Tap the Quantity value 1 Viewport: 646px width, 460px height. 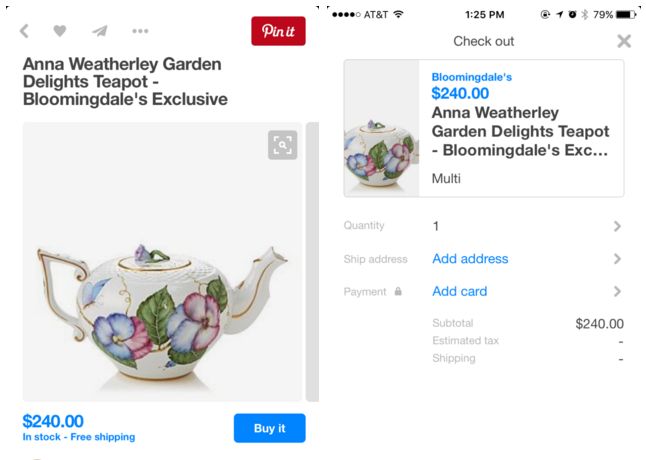[x=436, y=226]
